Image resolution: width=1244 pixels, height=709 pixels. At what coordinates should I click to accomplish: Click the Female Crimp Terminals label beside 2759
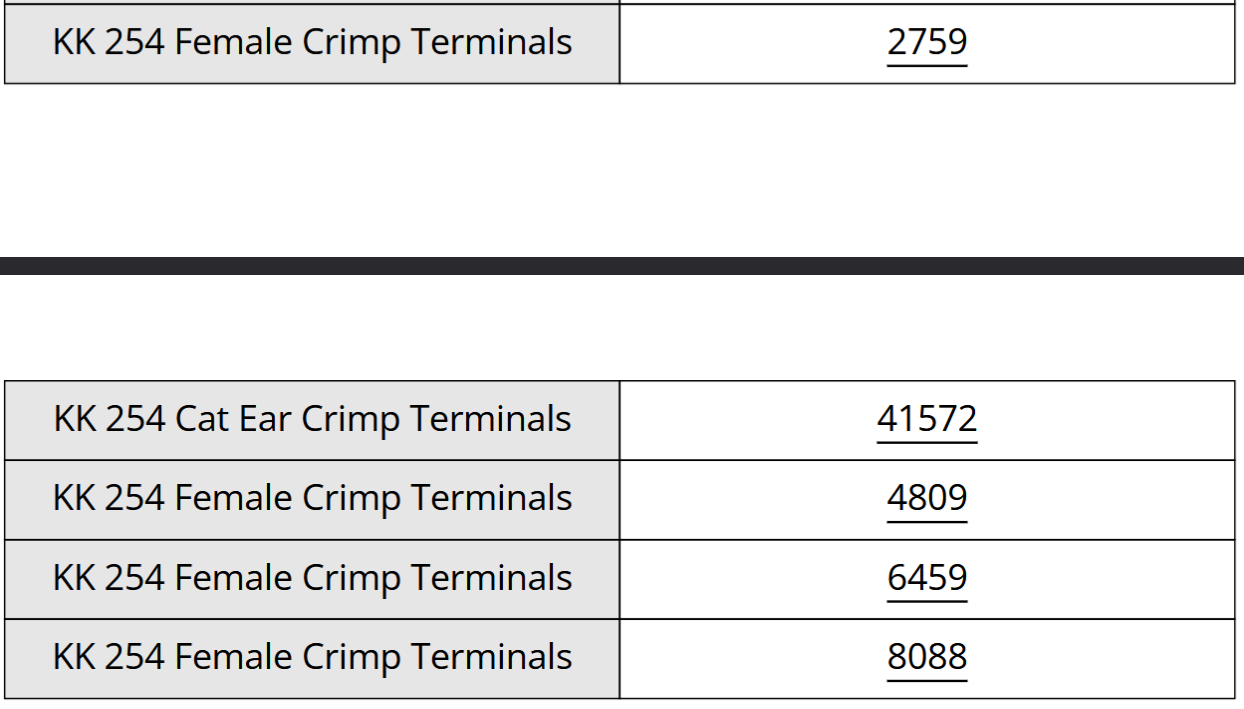pos(312,43)
